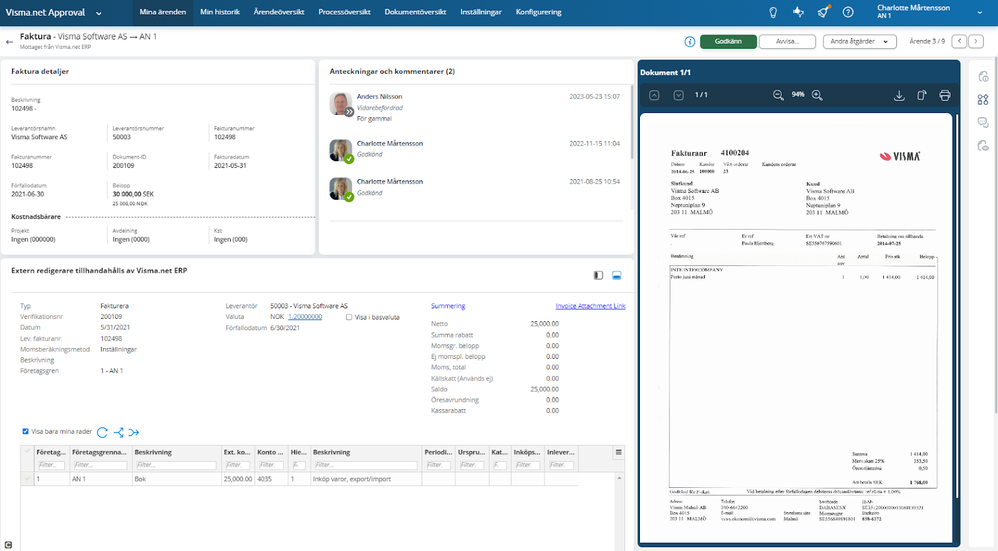Download the invoice document

pyautogui.click(x=898, y=95)
